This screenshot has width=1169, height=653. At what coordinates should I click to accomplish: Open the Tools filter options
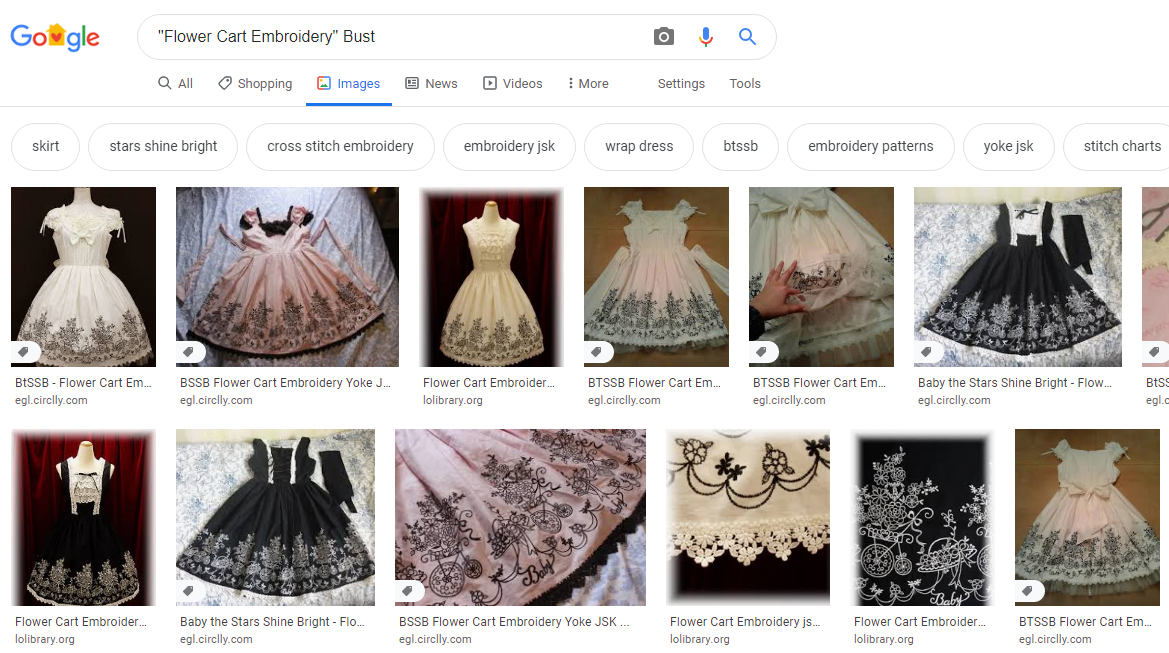pyautogui.click(x=745, y=84)
